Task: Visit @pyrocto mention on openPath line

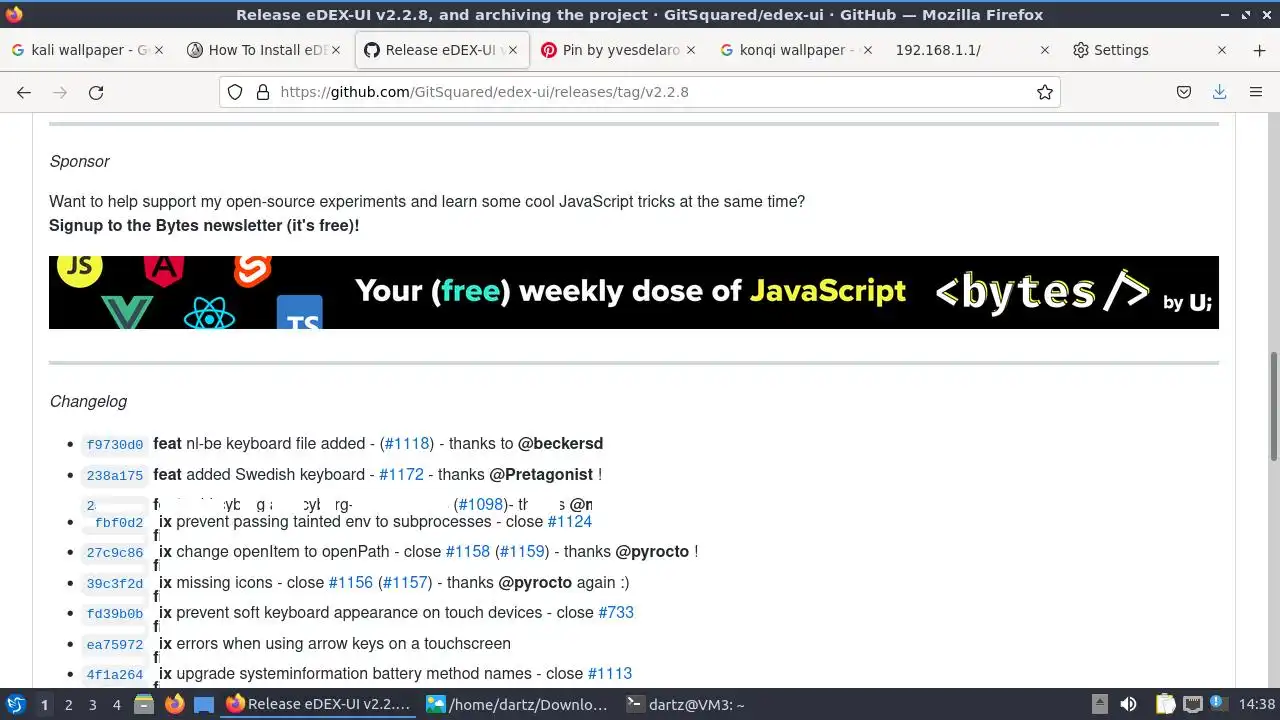Action: [652, 551]
